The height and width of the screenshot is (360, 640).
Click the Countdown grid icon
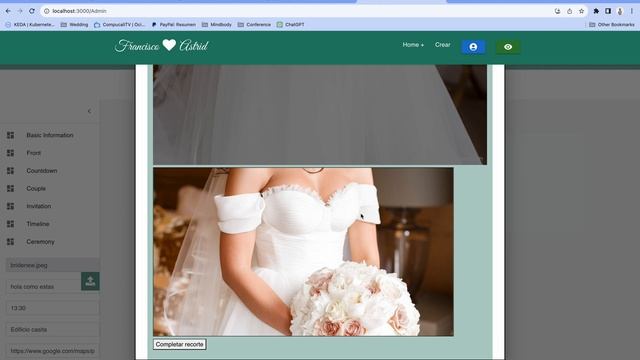click(11, 171)
